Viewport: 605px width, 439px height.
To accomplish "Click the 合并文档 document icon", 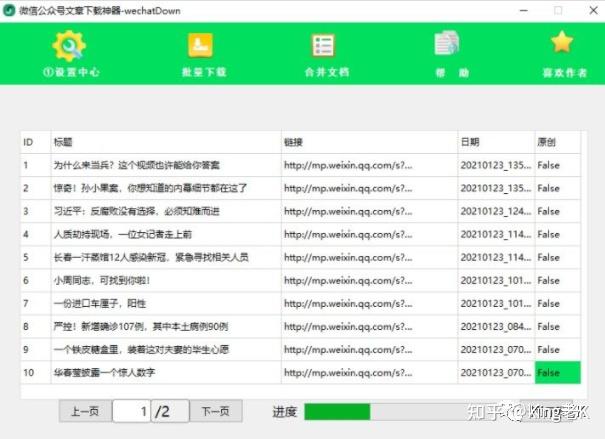I will [x=323, y=45].
